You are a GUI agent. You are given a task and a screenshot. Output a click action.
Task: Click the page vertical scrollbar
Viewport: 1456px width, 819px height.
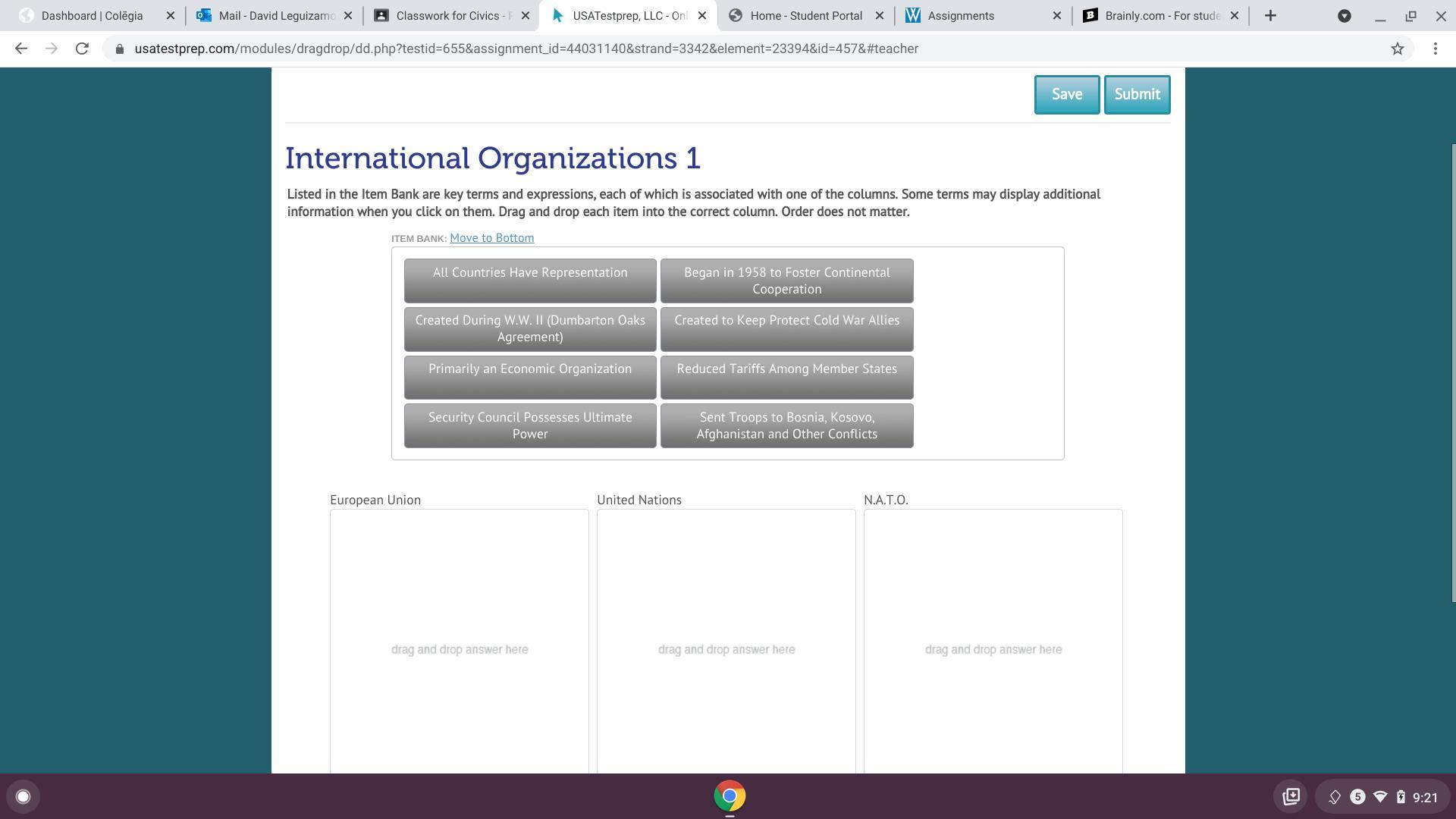click(1452, 372)
